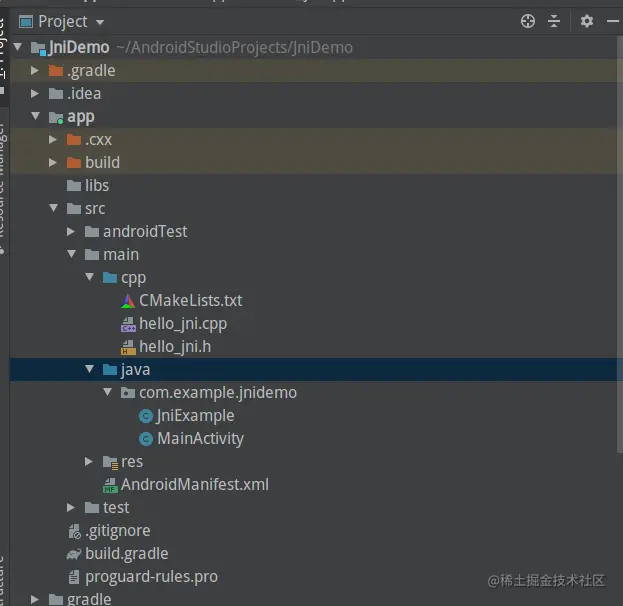This screenshot has height=606, width=623.
Task: Click the orange build folder icon
Action: click(x=74, y=163)
